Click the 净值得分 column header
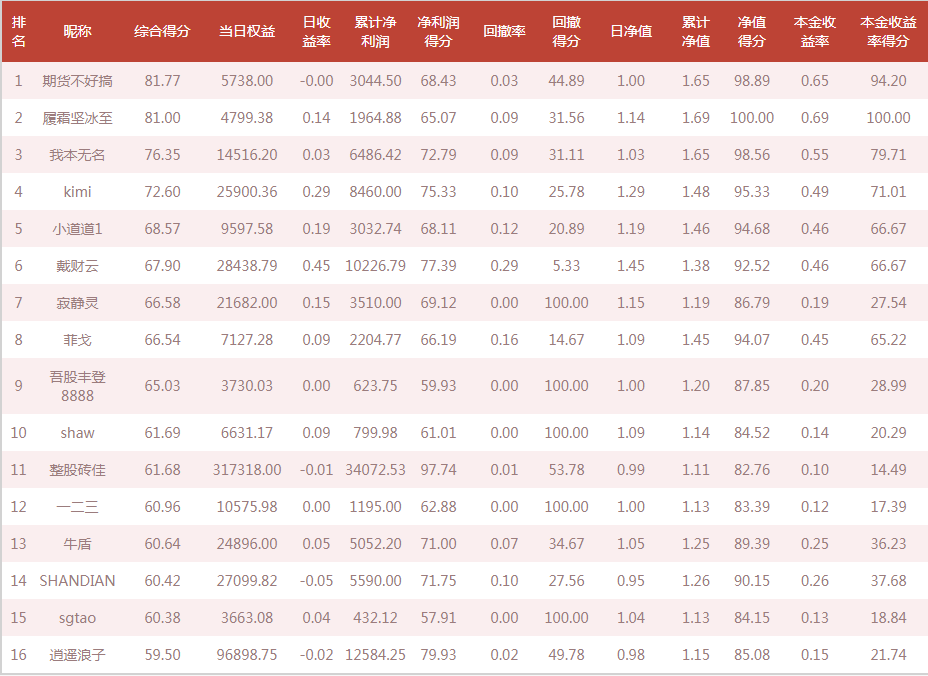The height and width of the screenshot is (676, 928). tap(752, 31)
